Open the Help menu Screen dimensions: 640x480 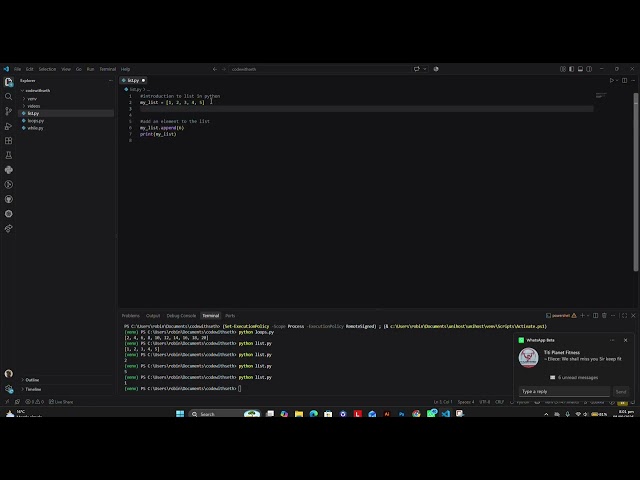pyautogui.click(x=125, y=69)
